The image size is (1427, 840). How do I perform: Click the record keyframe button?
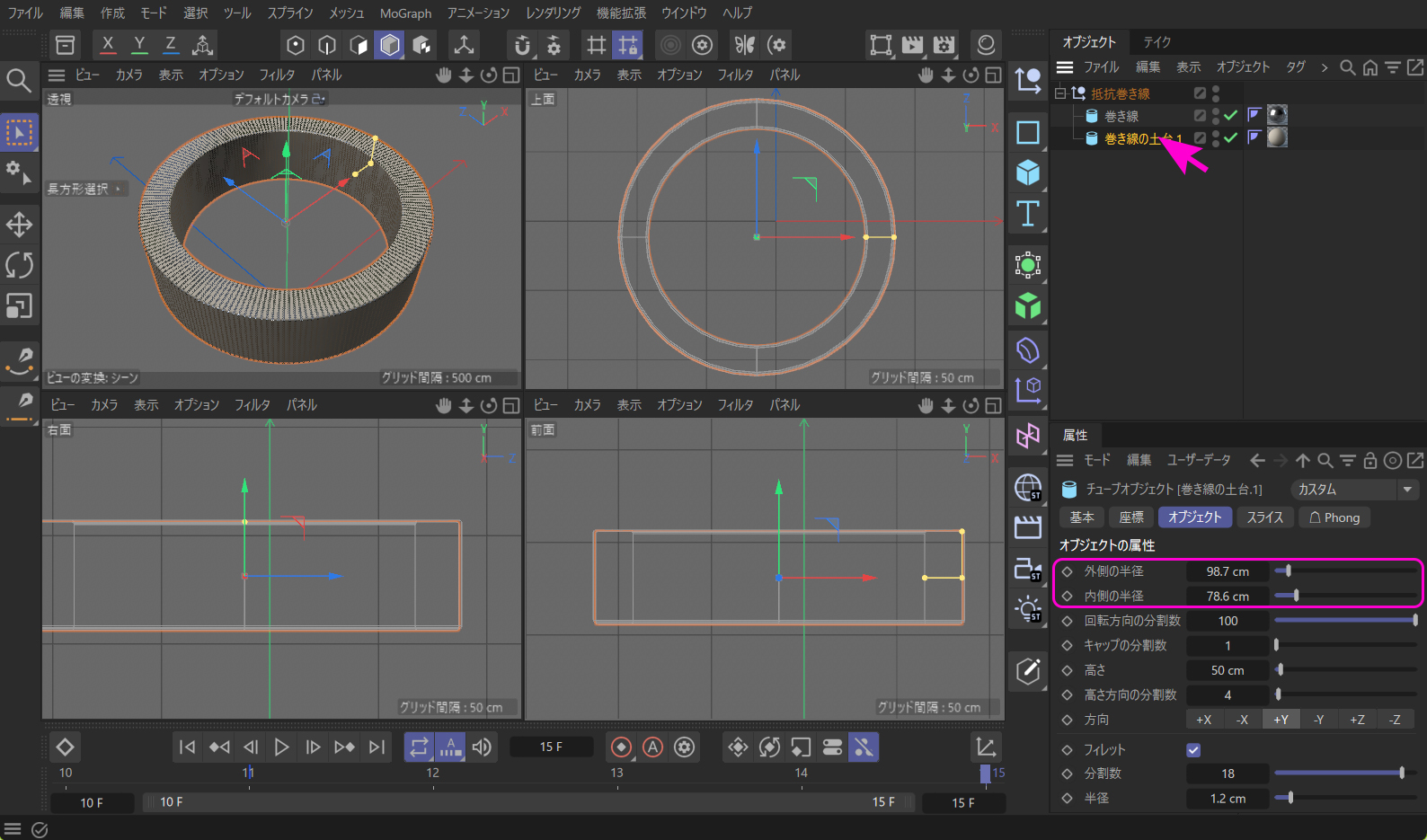click(621, 747)
